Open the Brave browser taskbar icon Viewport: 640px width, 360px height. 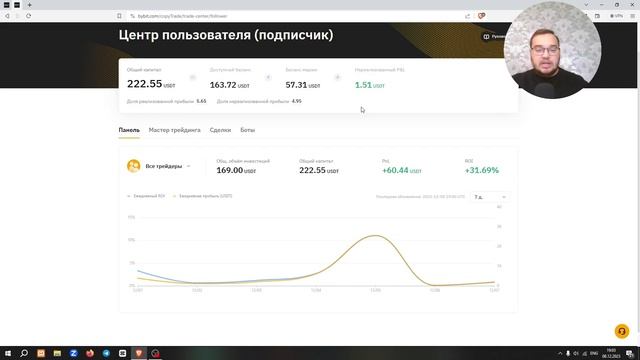tap(139, 353)
